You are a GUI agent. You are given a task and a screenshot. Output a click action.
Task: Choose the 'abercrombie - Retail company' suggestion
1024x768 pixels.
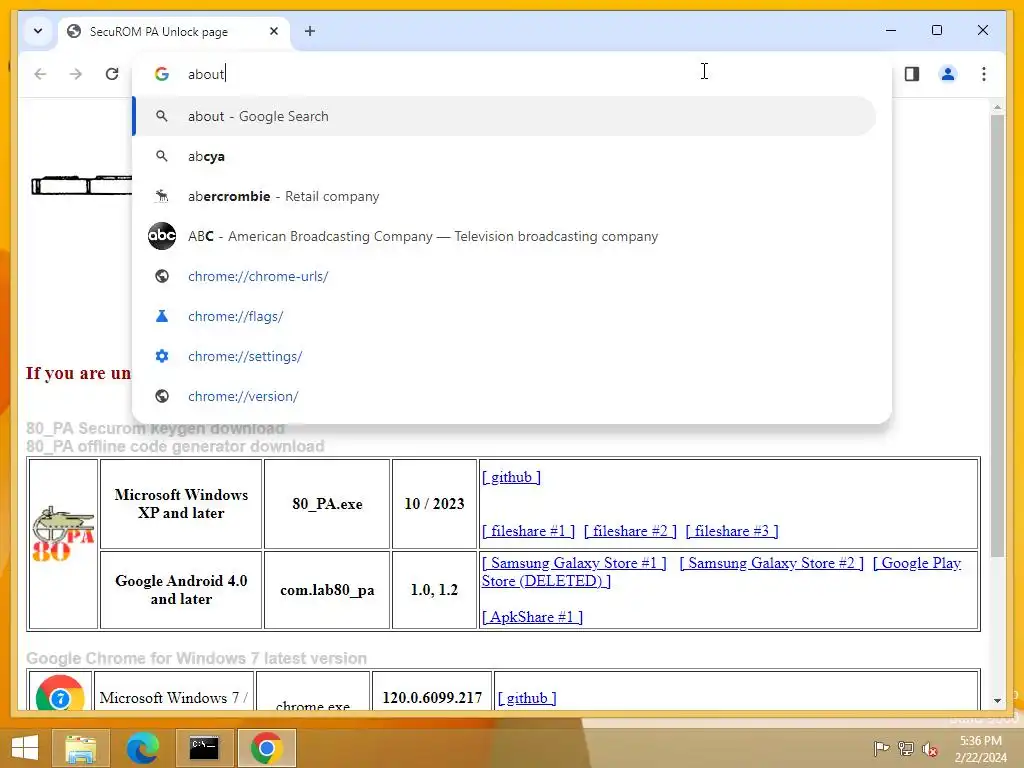505,196
